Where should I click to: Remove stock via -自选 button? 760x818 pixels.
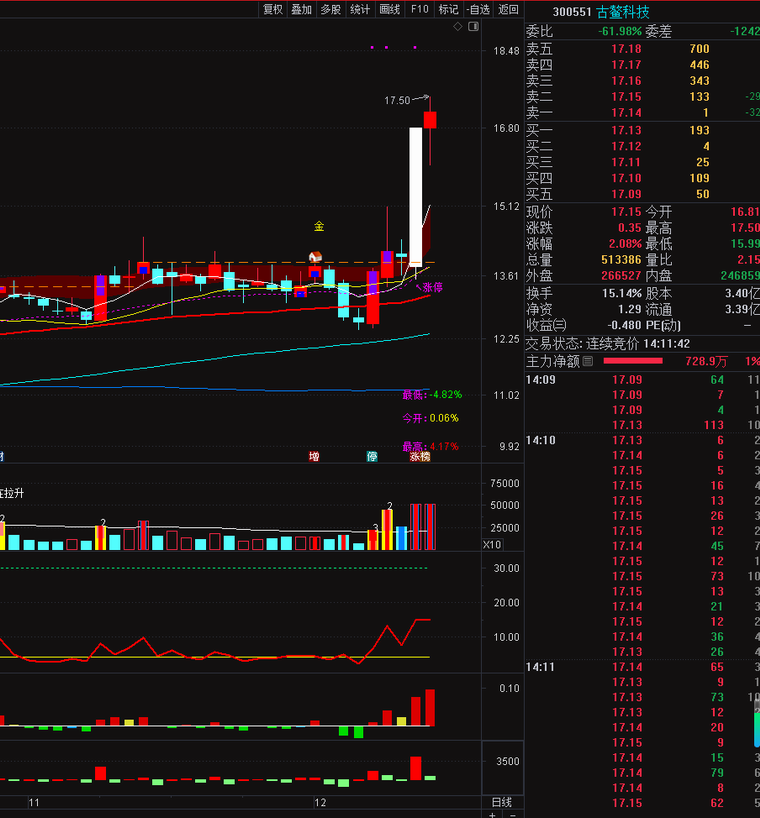[x=479, y=9]
